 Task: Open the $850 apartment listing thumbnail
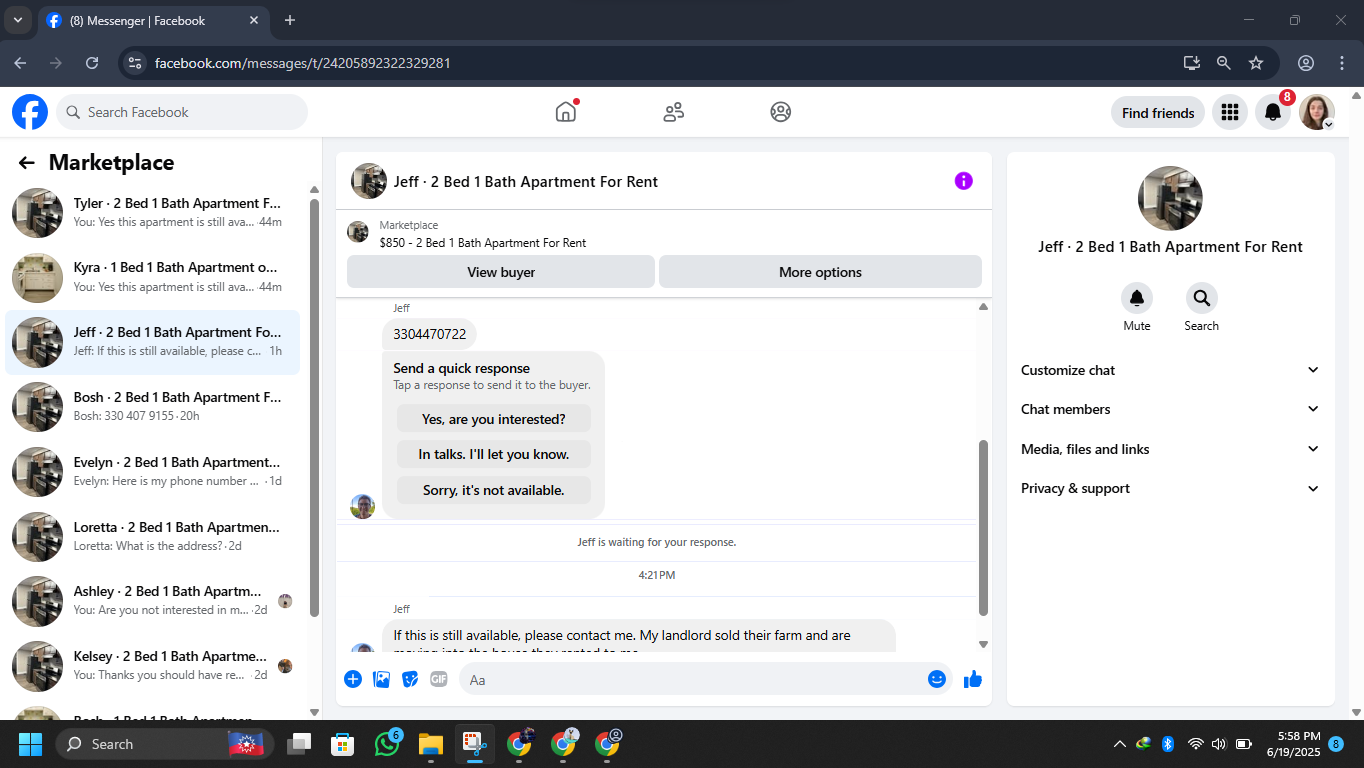[x=358, y=232]
